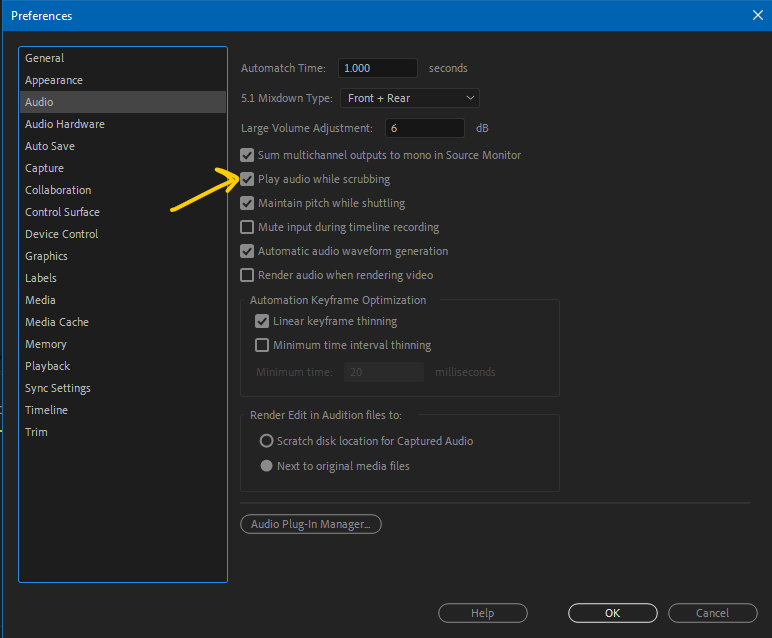The image size is (772, 638).
Task: Go to Timeline preferences section
Action: tap(47, 410)
